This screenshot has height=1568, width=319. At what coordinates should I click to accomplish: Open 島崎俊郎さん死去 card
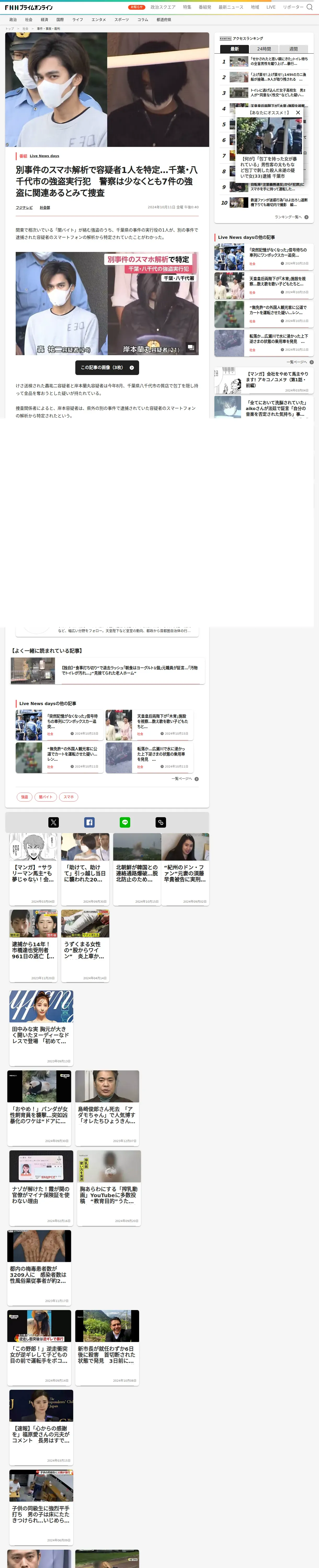pyautogui.click(x=107, y=1108)
